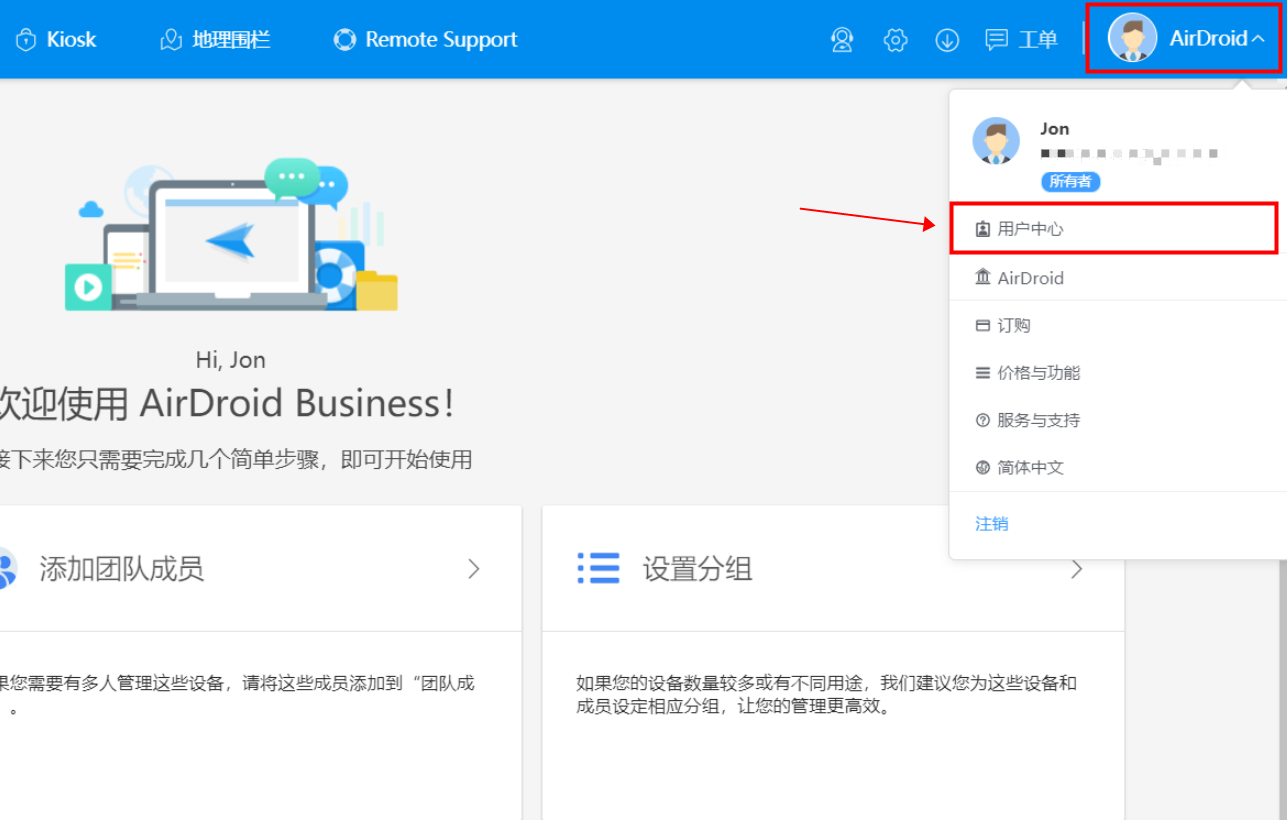Screen dimensions: 1287x820
Task: Click the team member person icon
Action: click(x=8, y=569)
